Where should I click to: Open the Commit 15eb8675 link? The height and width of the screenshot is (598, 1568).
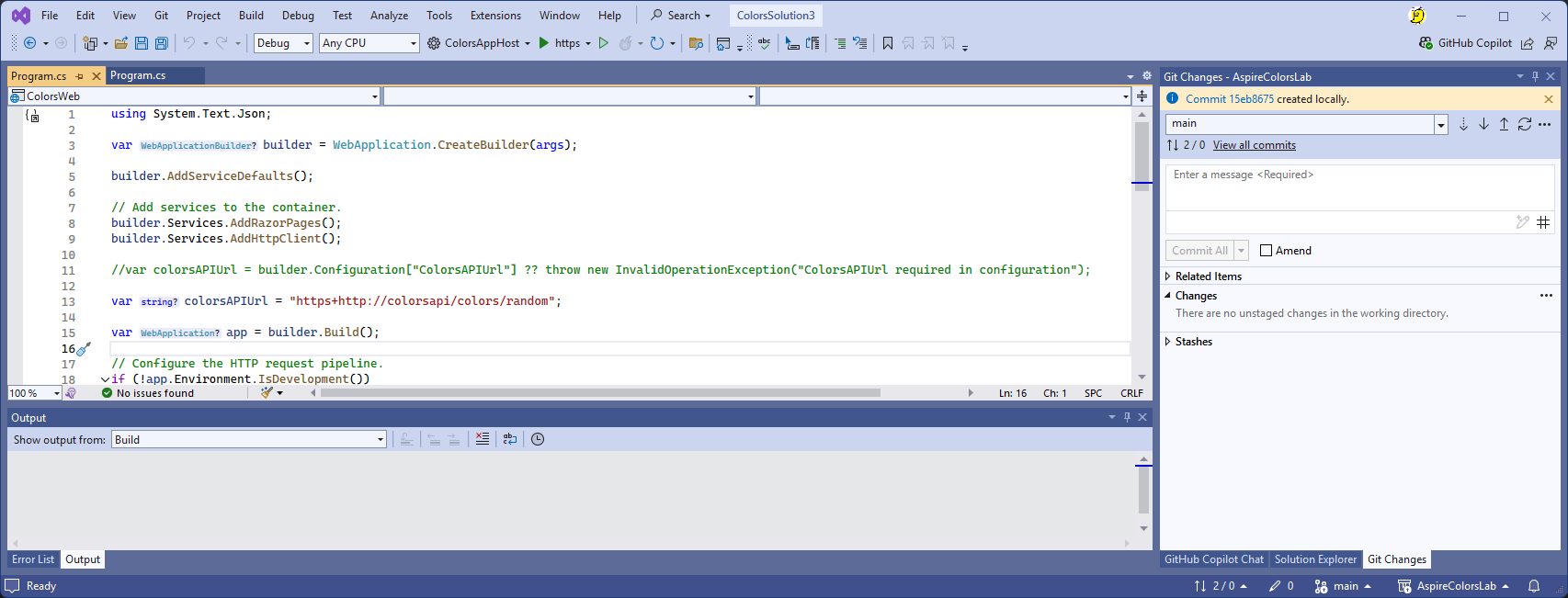(1229, 99)
